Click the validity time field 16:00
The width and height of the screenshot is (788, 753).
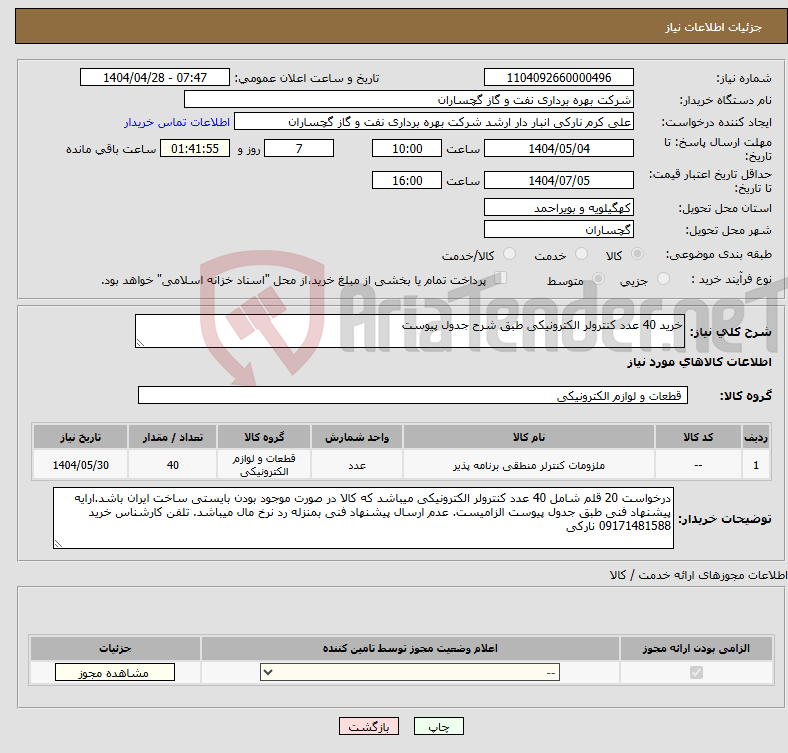pos(407,180)
